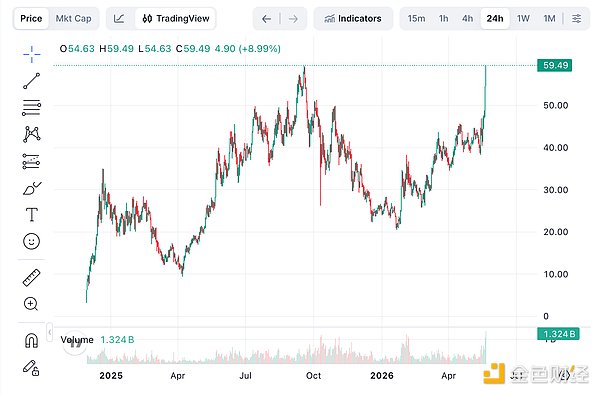The height and width of the screenshot is (395, 600).
Task: Click the 30.00 price axis label
Action: pos(556,190)
